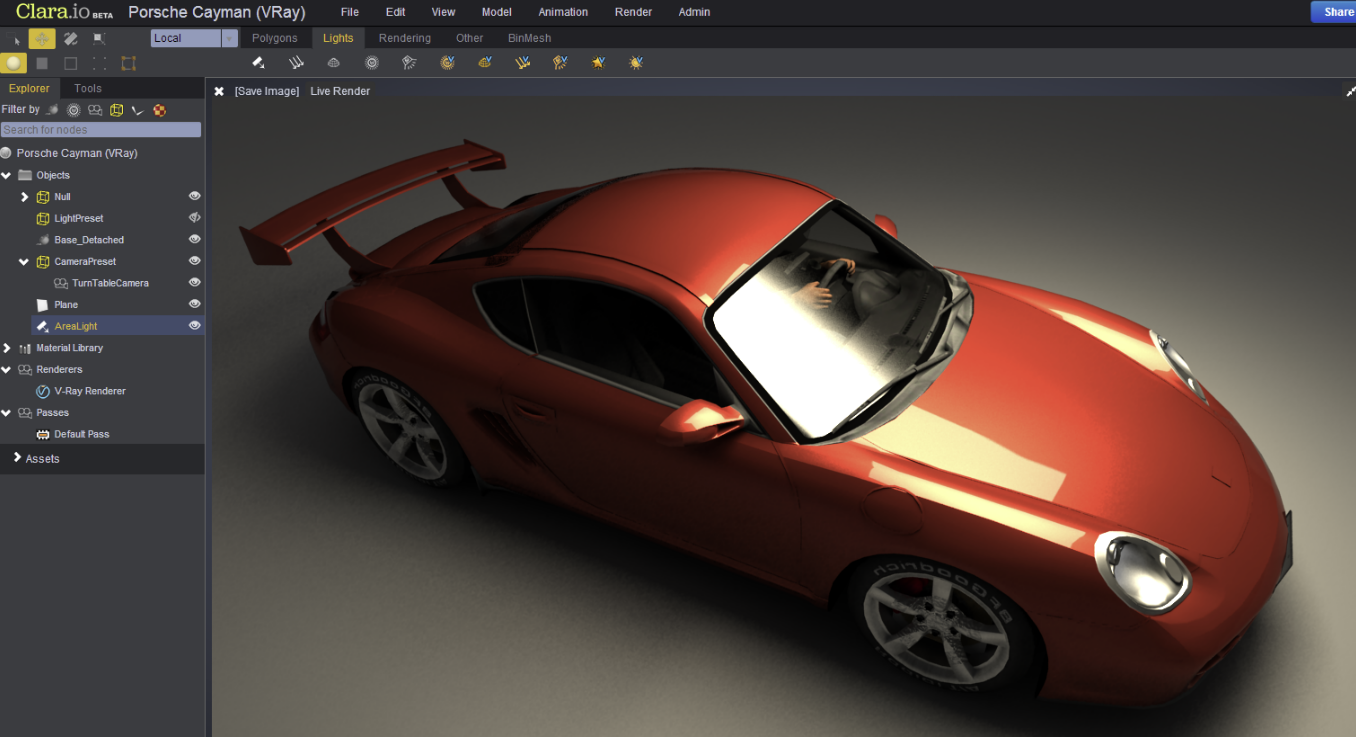Select the Move transform tool

click(42, 39)
